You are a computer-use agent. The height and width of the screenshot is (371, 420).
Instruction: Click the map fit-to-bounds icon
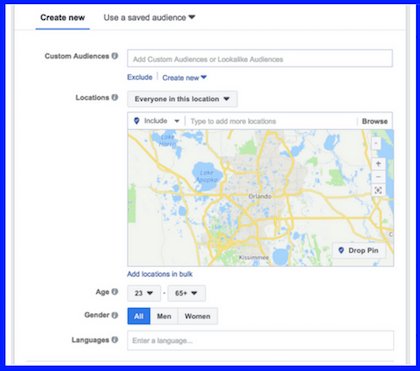point(378,190)
